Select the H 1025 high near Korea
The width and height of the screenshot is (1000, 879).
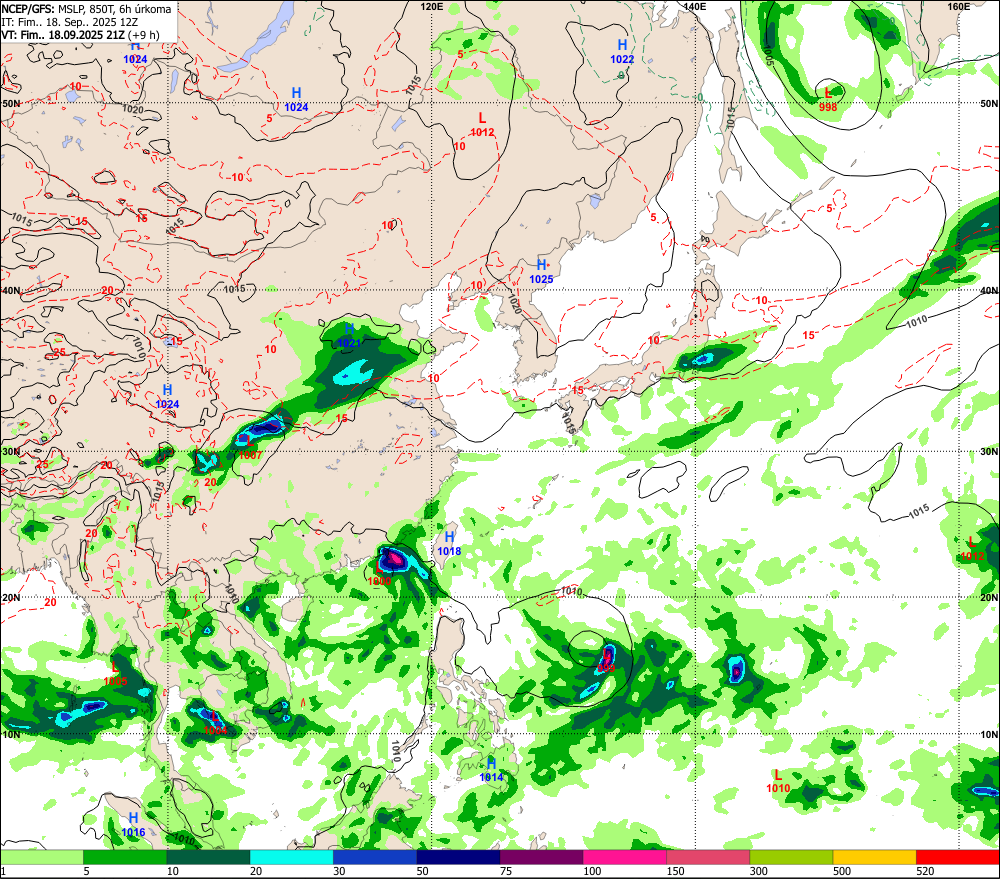point(541,271)
